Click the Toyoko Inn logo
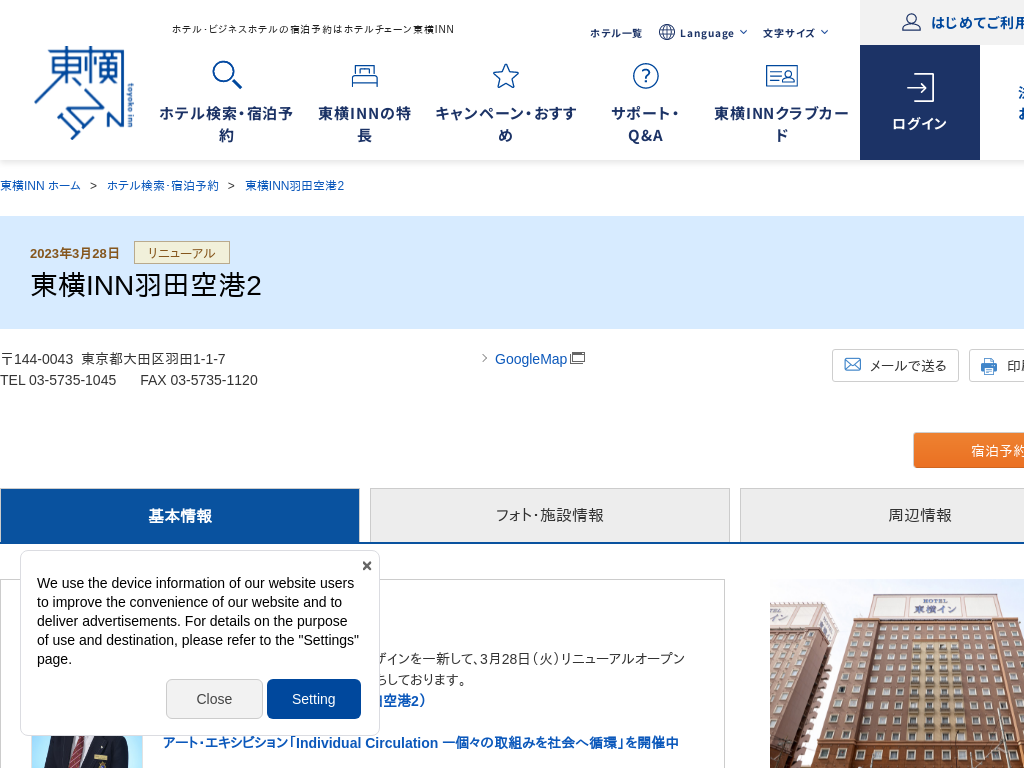Screen dimensions: 1024x768 84,93
